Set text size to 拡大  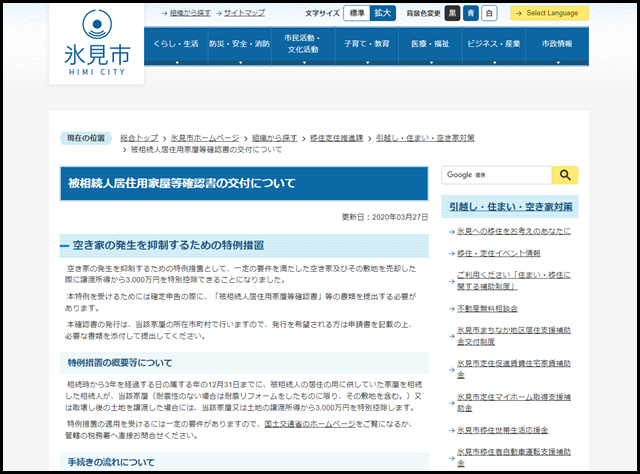(382, 13)
